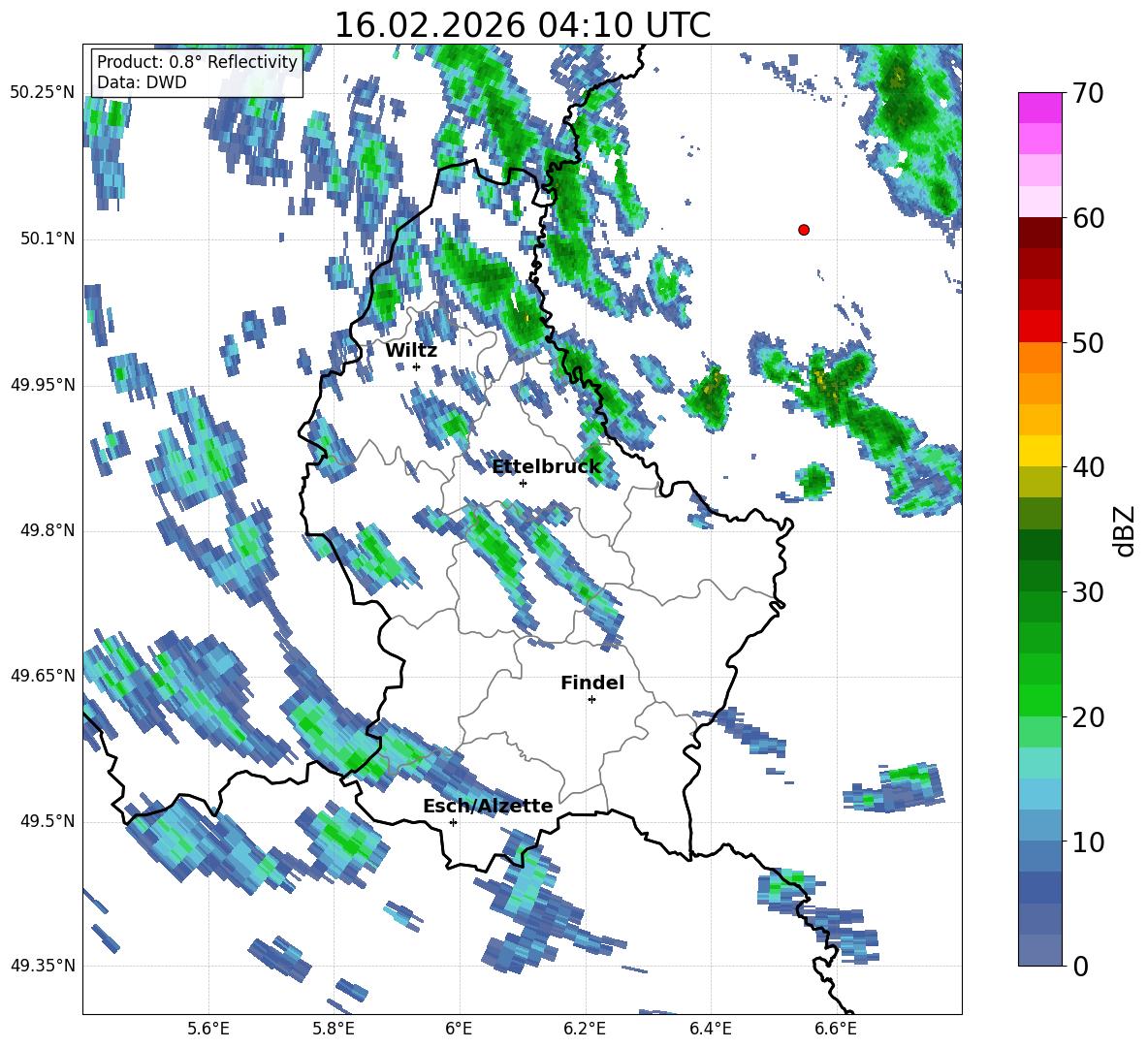Click the 10 tick on the colorbar
Viewport: 1148px width, 1048px height.
(x=1089, y=842)
